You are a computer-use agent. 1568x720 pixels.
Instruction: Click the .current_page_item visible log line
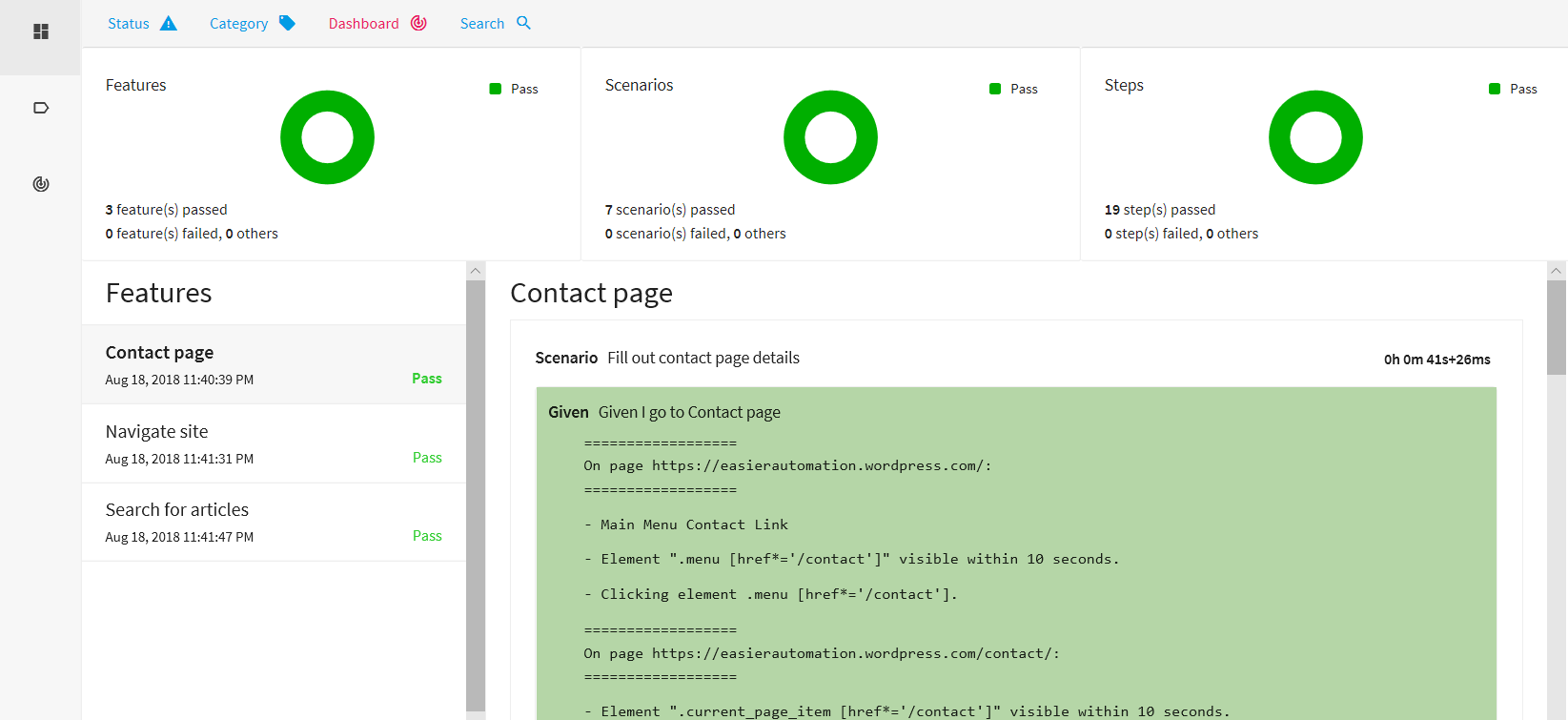906,711
